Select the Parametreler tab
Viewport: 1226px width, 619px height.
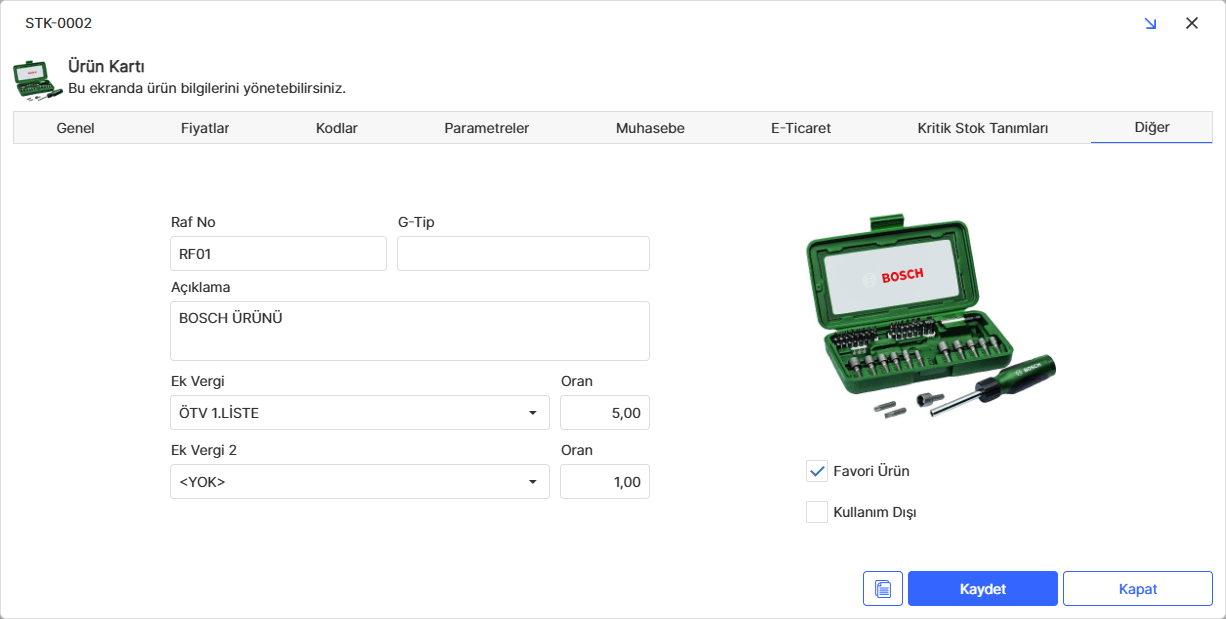(487, 128)
